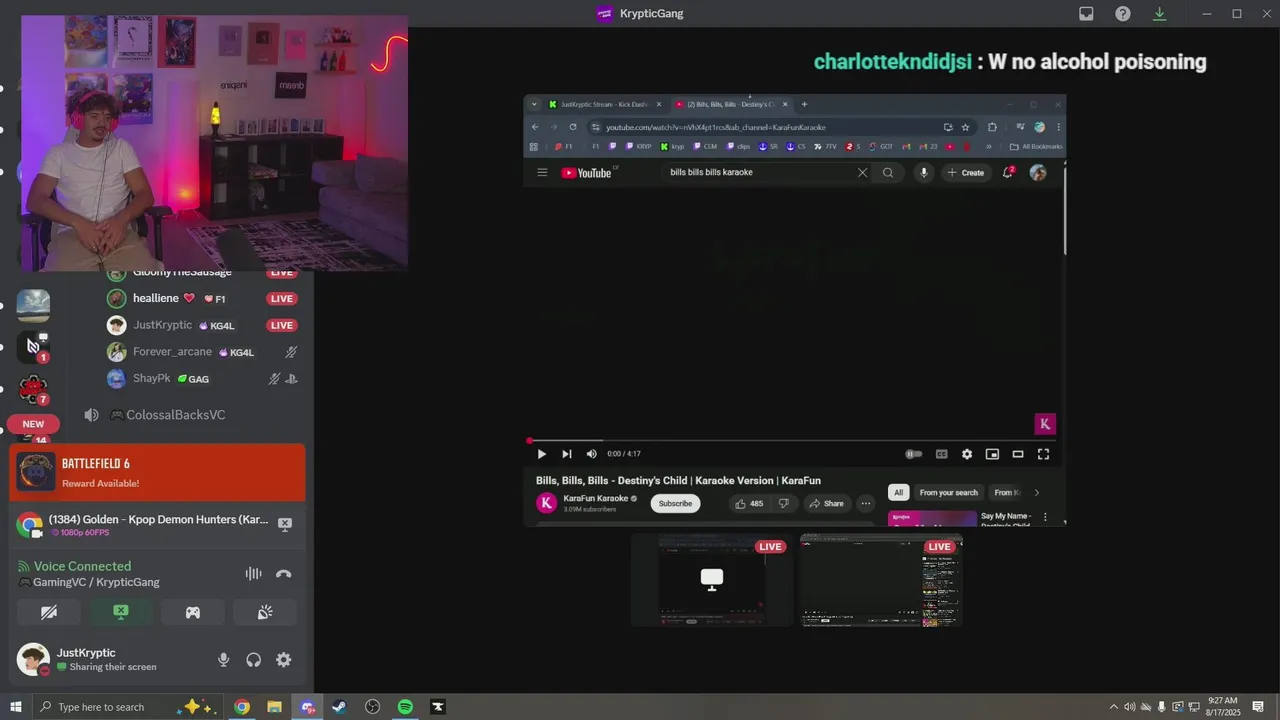The width and height of the screenshot is (1280, 720).
Task: Select user JustKryptic in voice channel list
Action: point(162,325)
